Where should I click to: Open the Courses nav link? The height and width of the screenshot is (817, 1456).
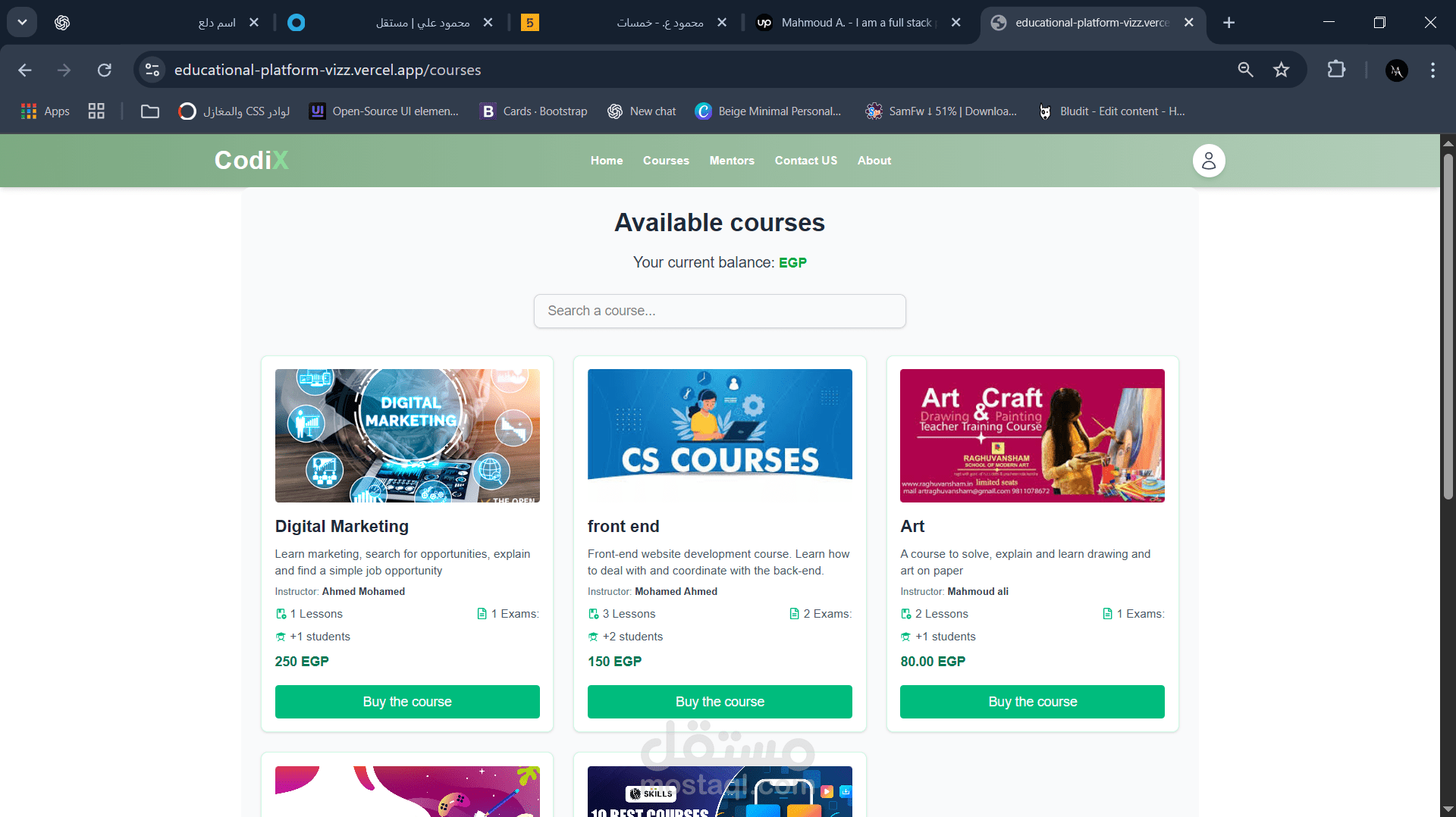tap(666, 161)
